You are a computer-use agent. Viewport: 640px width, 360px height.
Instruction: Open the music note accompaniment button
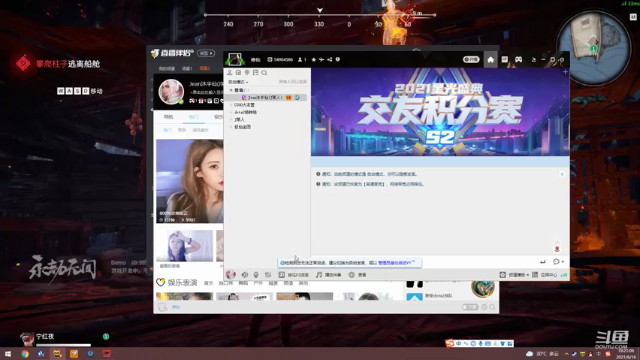329,275
